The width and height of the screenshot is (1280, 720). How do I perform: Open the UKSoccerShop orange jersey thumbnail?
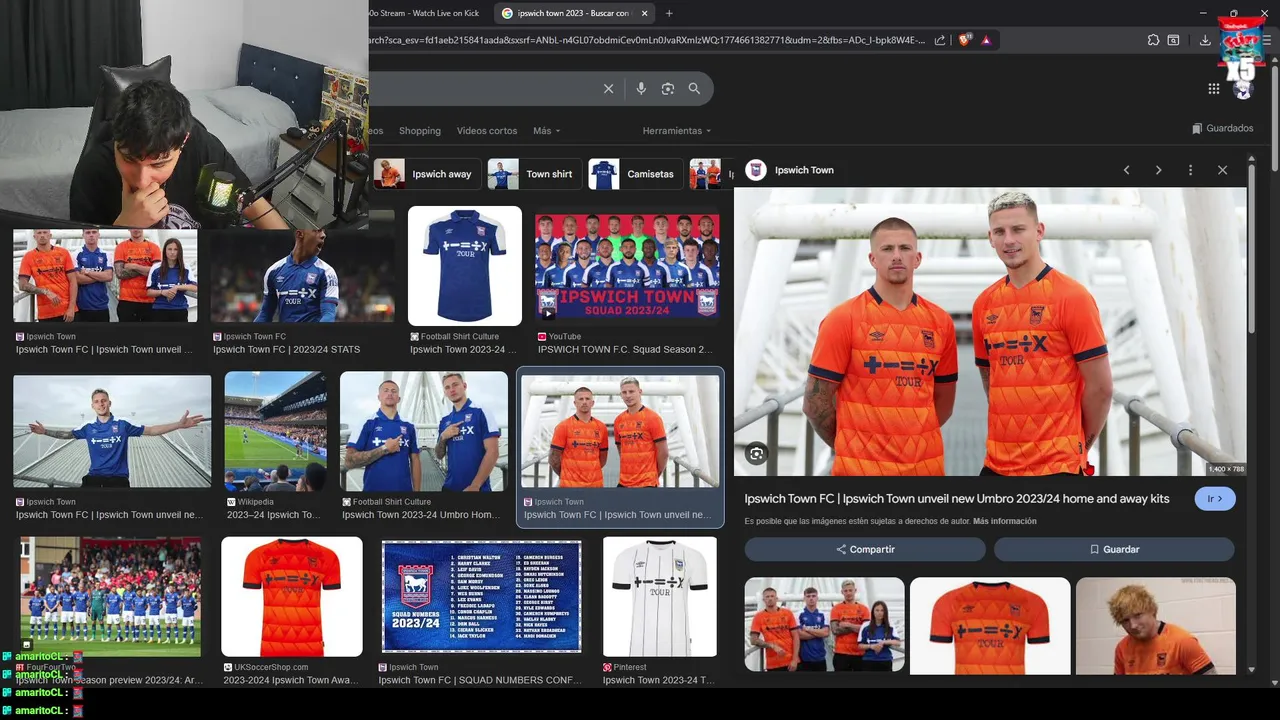click(292, 596)
